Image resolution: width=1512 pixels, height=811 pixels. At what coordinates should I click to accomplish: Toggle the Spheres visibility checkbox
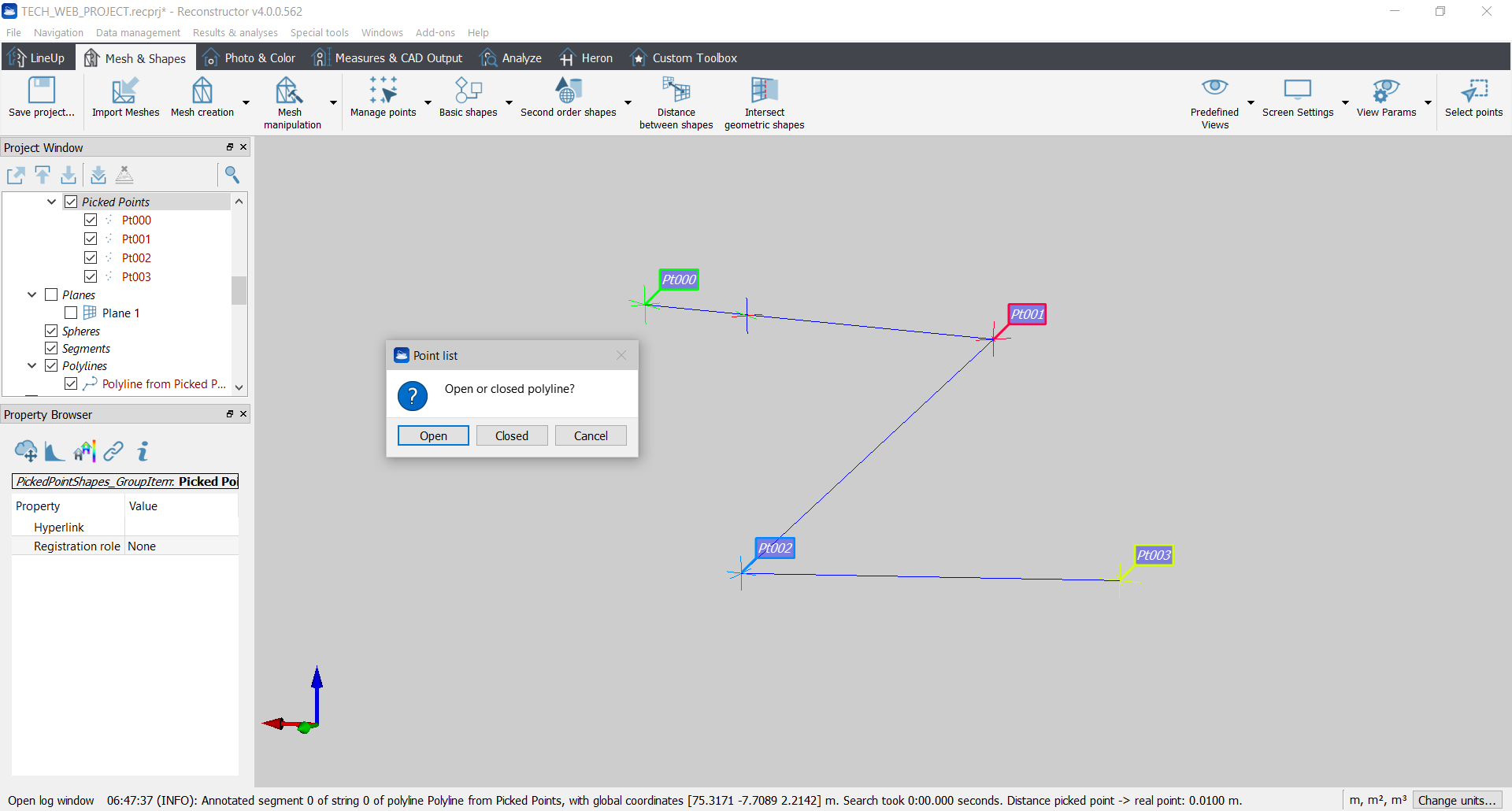[51, 331]
